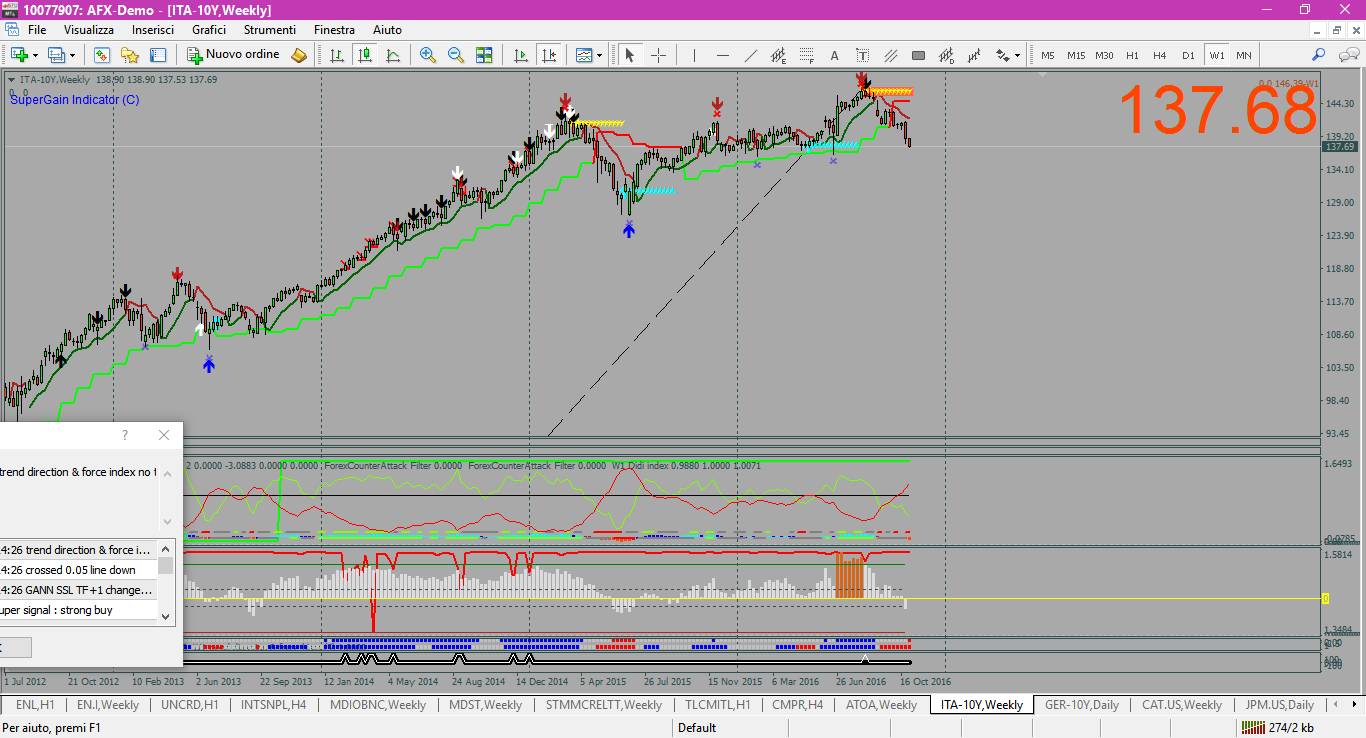
Task: Toggle the Terminal panel icon
Action: tap(157, 55)
